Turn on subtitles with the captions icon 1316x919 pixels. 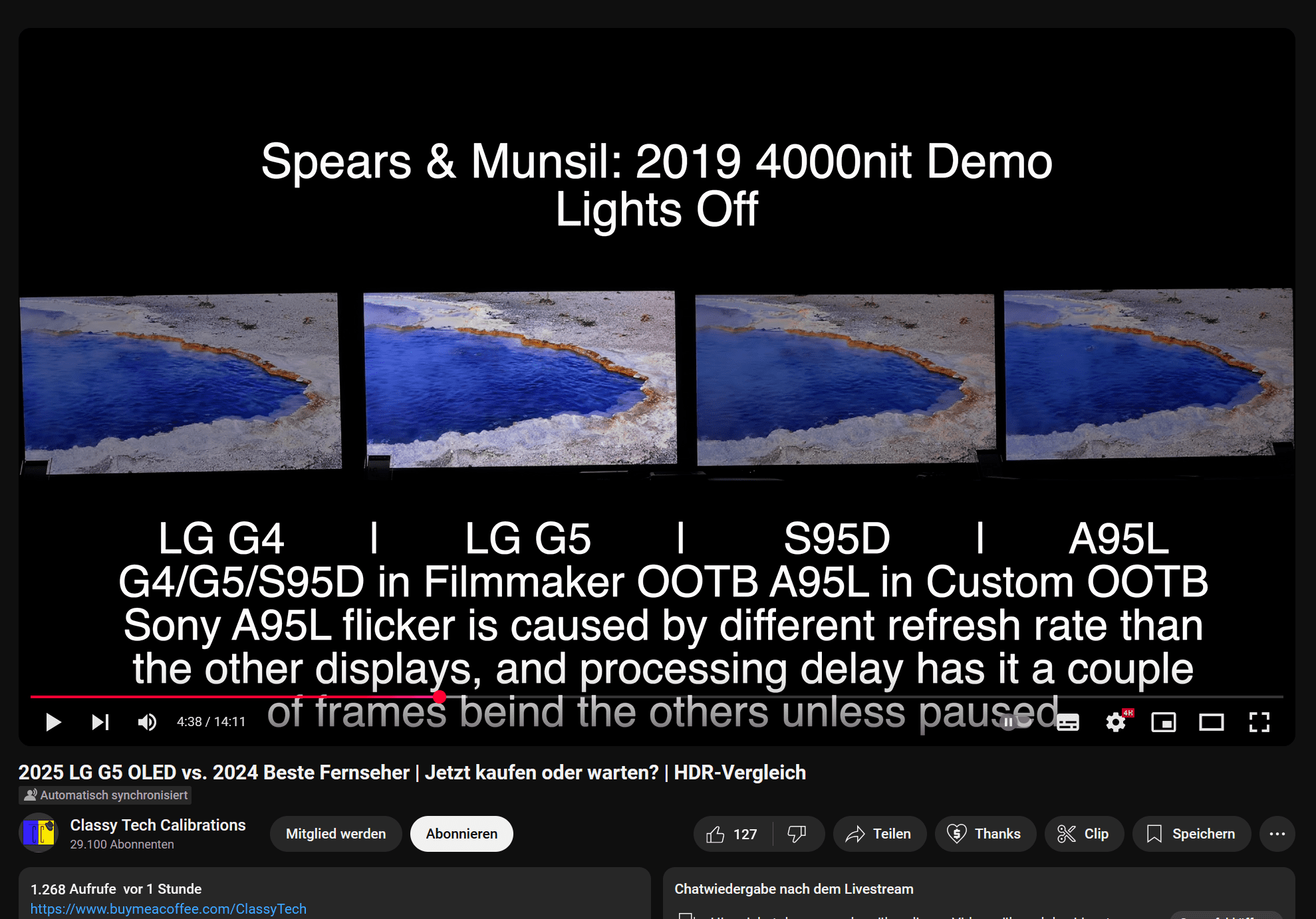1068,722
